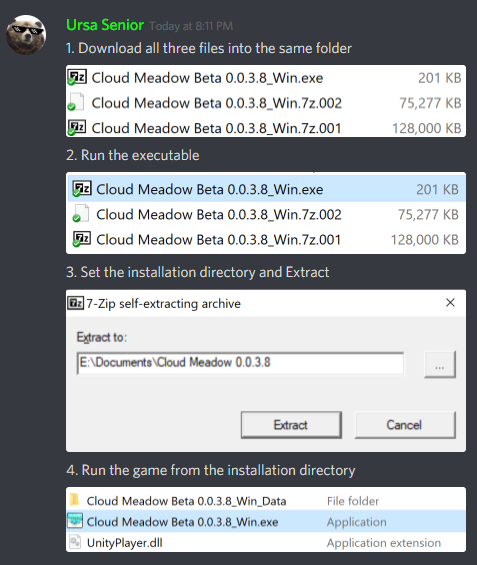Select the Cloud Meadow Beta Win_Data folder
This screenshot has width=477, height=565.
pos(266,501)
